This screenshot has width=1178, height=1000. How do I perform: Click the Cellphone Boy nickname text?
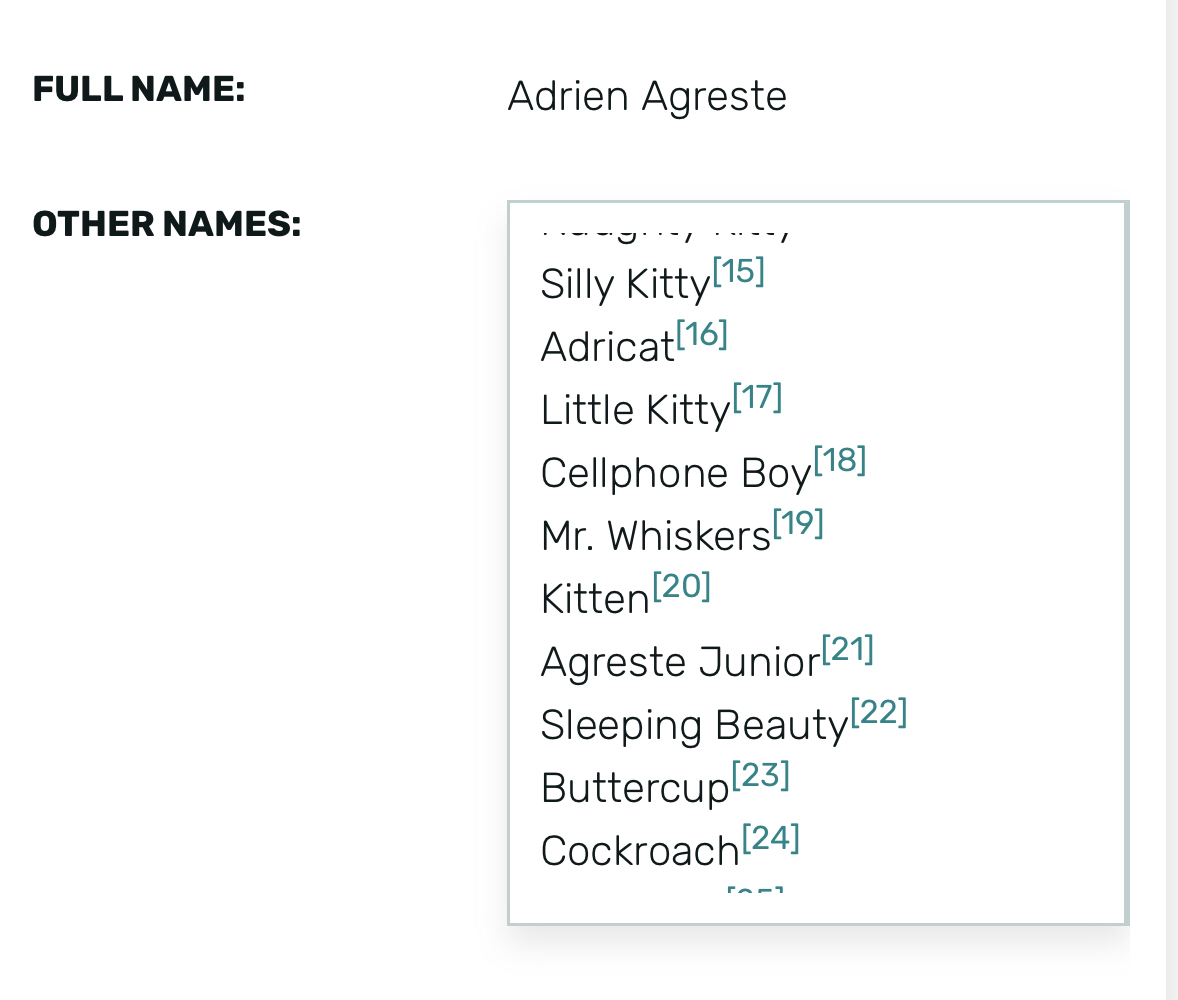point(675,474)
